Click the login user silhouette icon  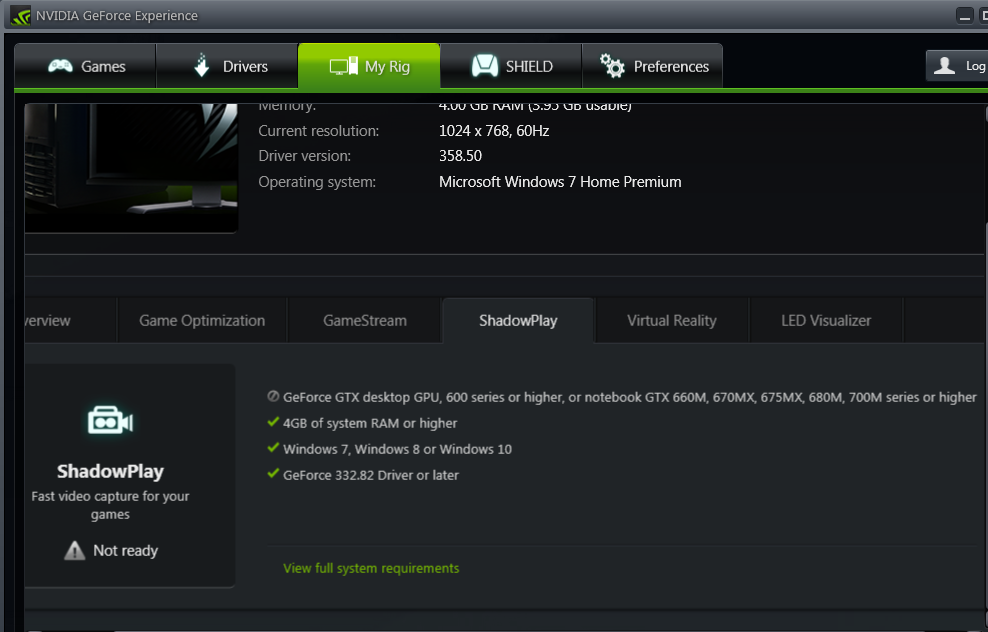[944, 66]
